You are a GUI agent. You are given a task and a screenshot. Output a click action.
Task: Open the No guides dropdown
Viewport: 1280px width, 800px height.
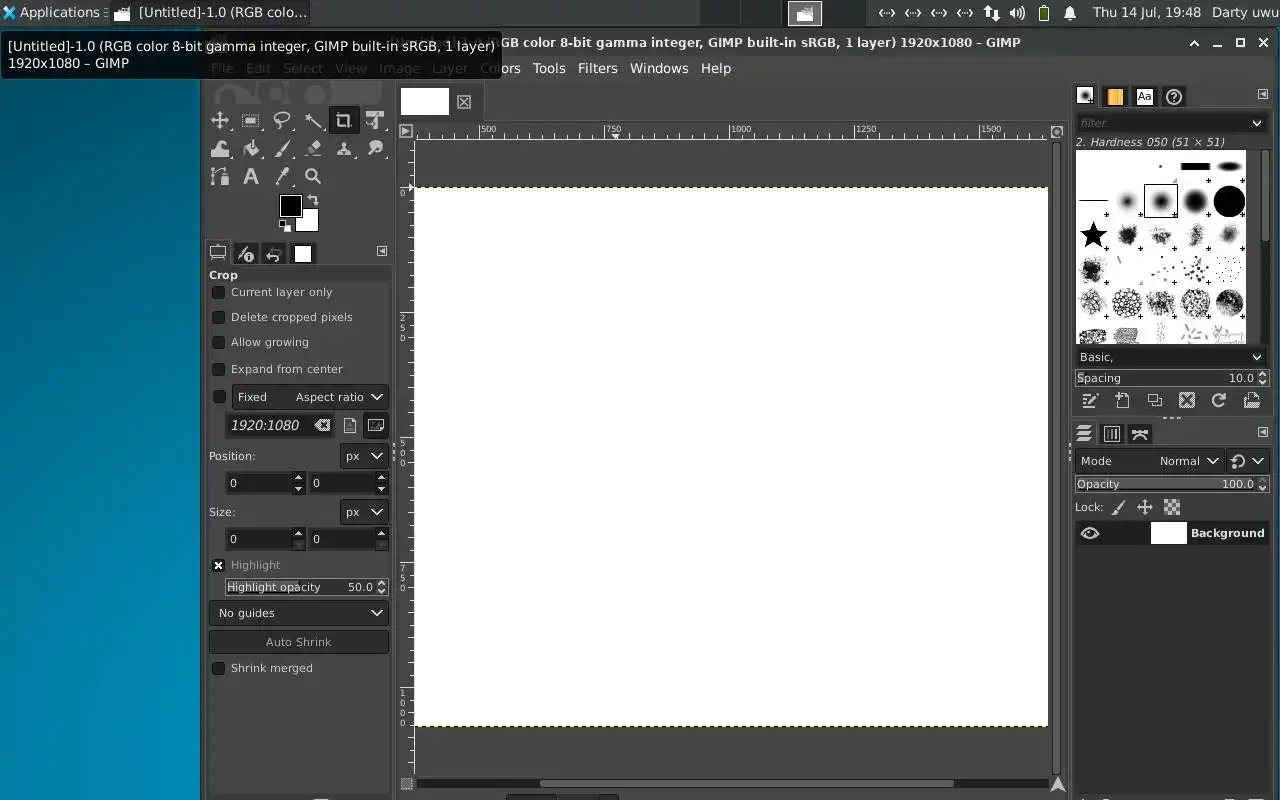299,613
